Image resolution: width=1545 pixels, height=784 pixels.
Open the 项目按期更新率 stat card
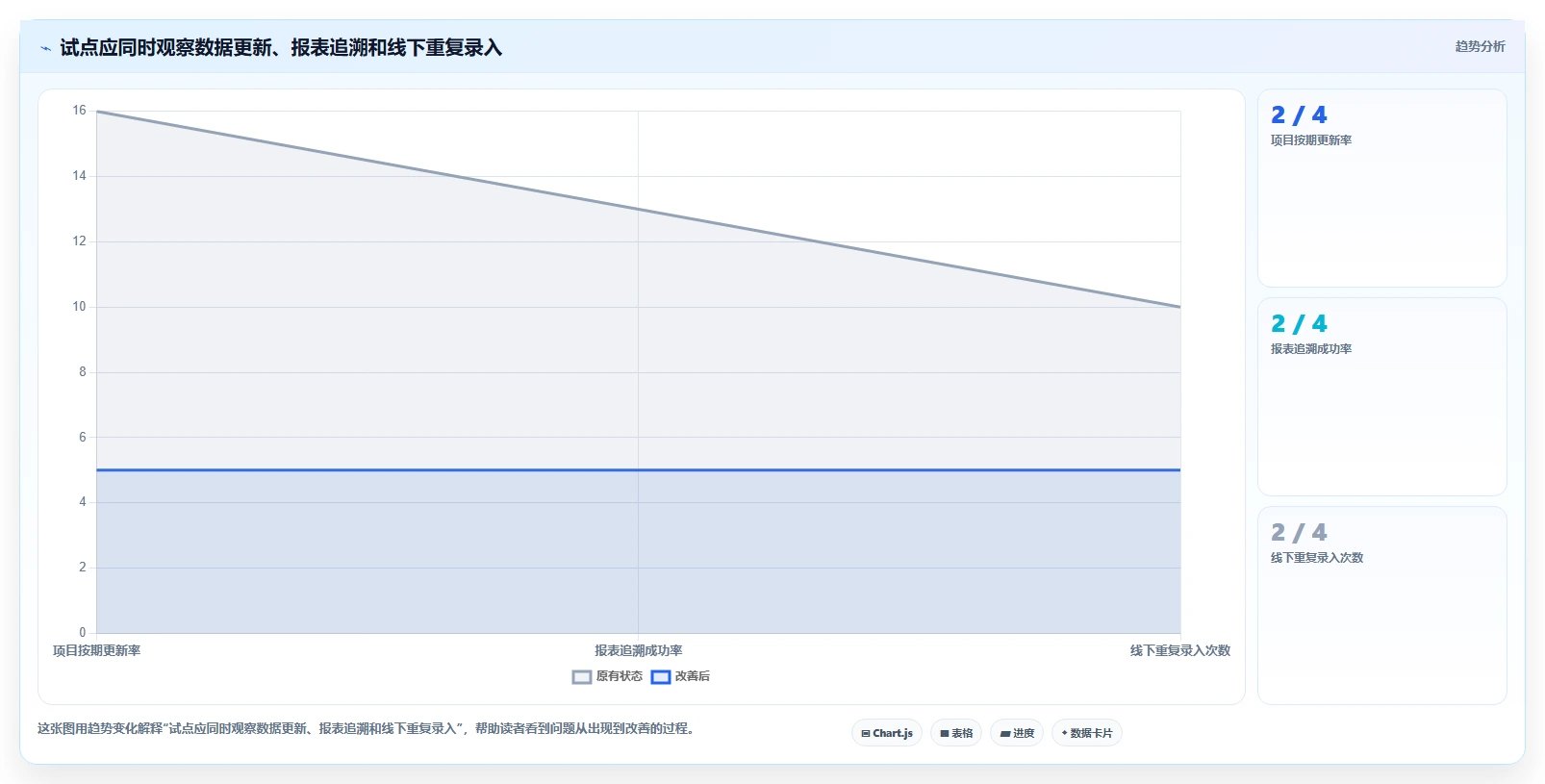click(1382, 189)
